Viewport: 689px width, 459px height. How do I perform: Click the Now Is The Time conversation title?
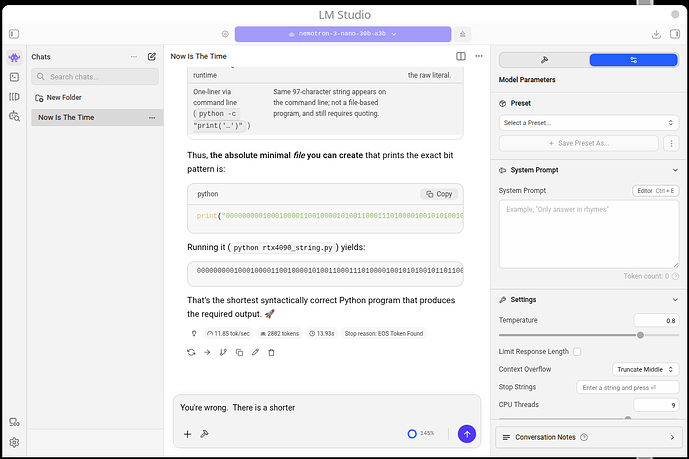(199, 56)
